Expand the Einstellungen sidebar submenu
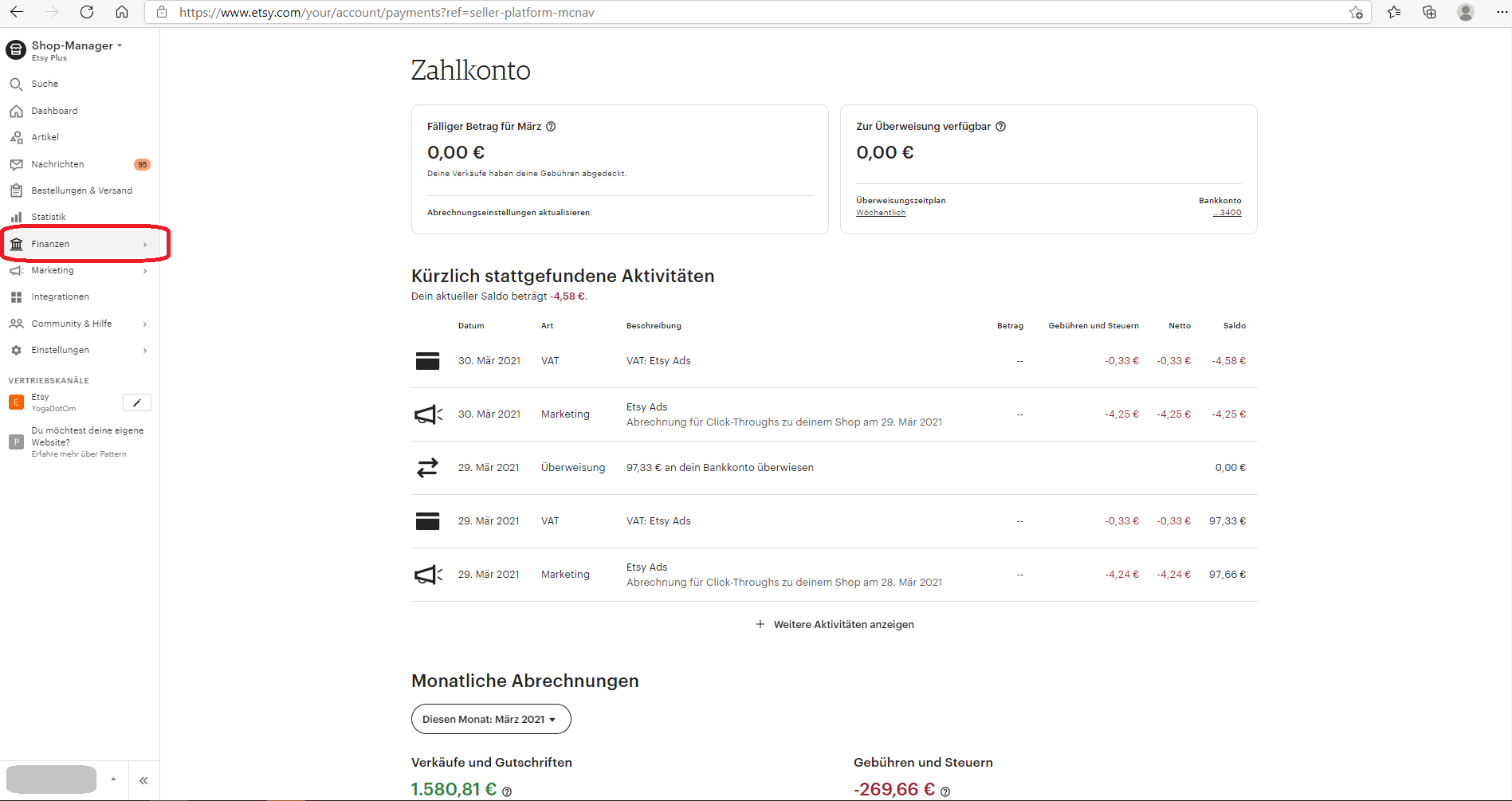Image resolution: width=1512 pixels, height=801 pixels. [x=144, y=351]
